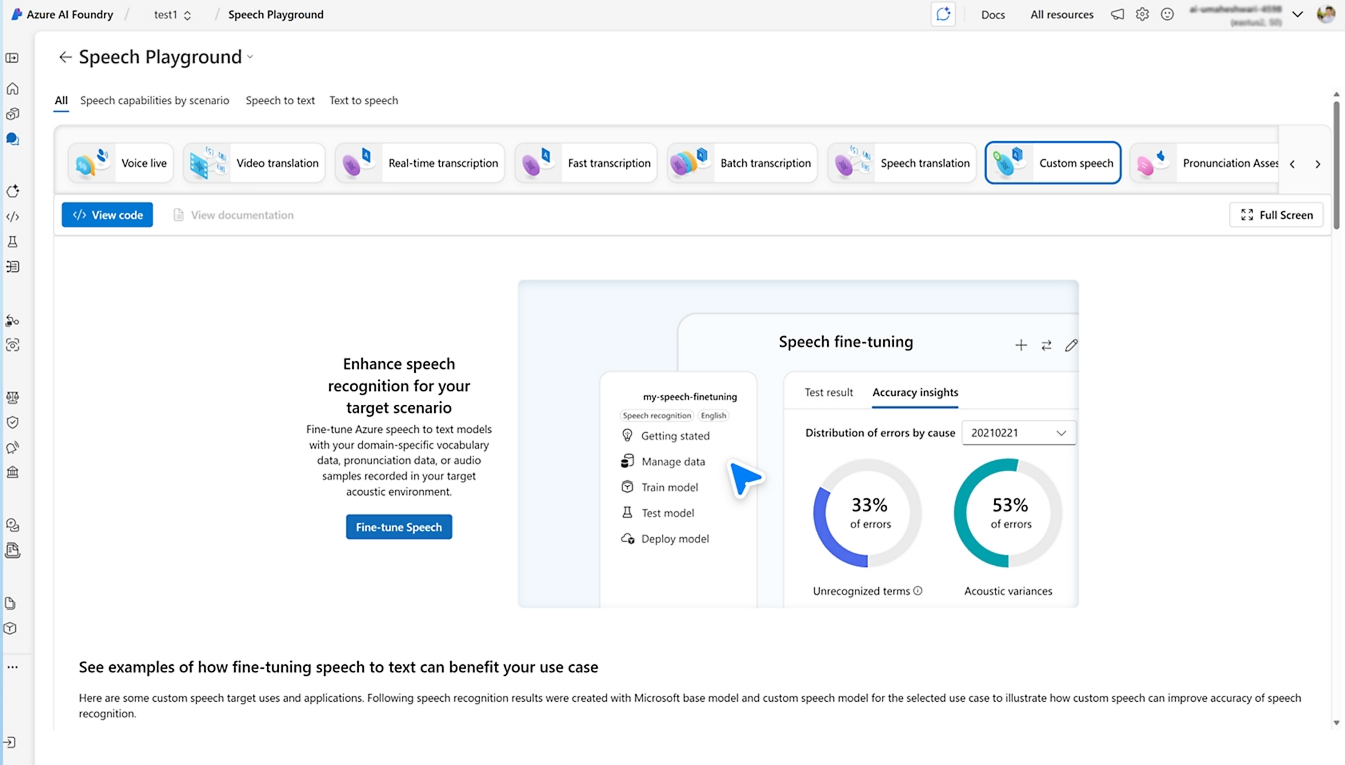Viewport: 1345px width, 765px height.
Task: Click the Speech Playground breadcrumb
Action: click(276, 15)
